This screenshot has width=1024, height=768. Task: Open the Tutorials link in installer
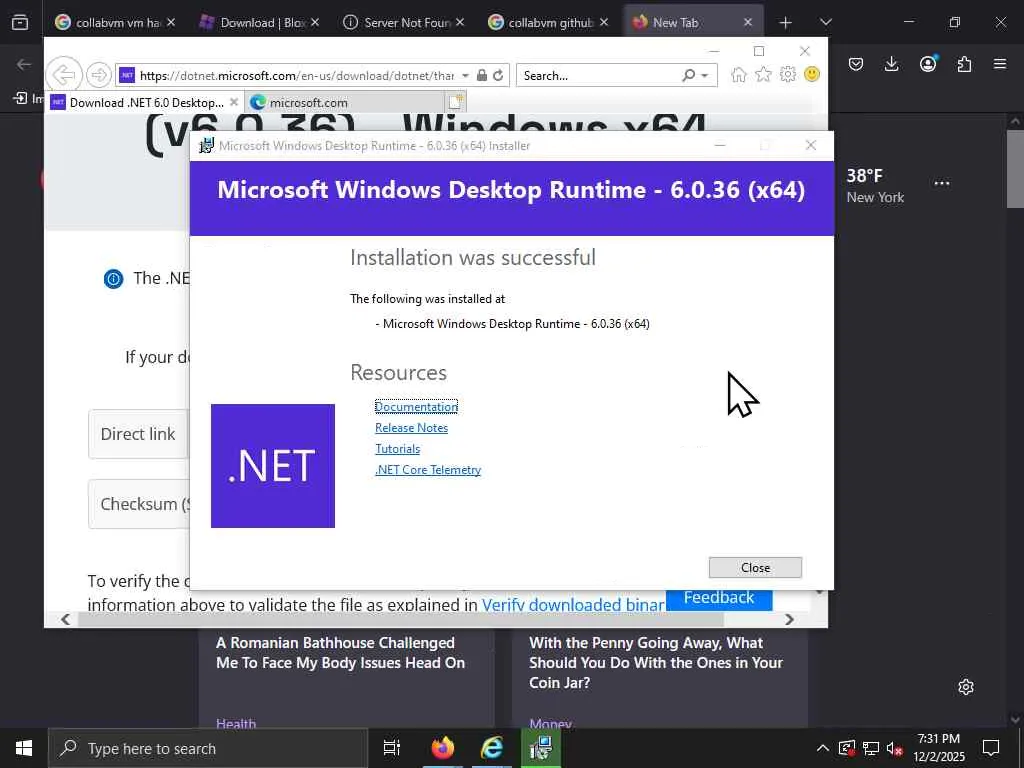[x=397, y=449]
